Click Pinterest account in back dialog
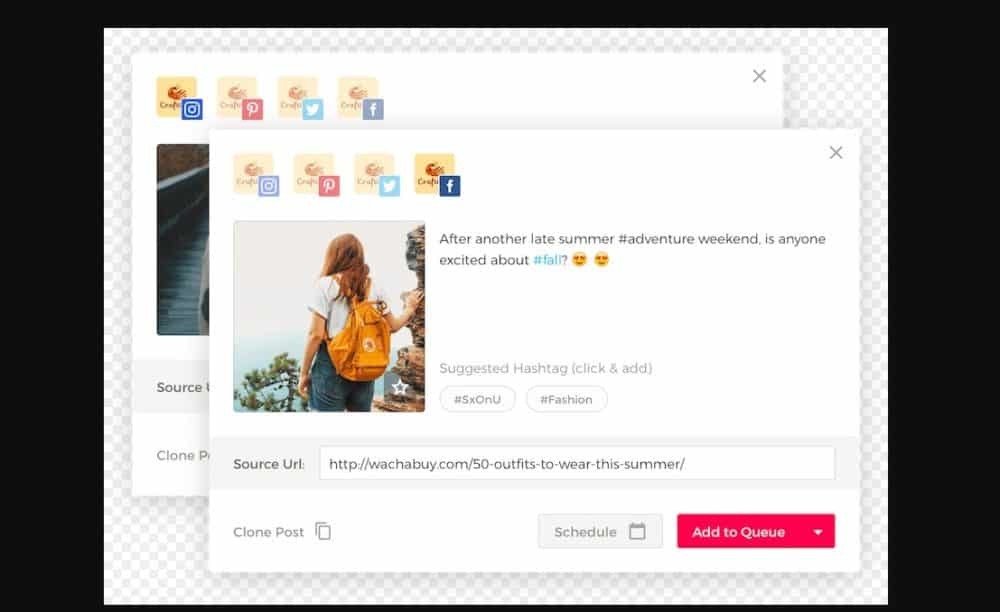 tap(239, 98)
